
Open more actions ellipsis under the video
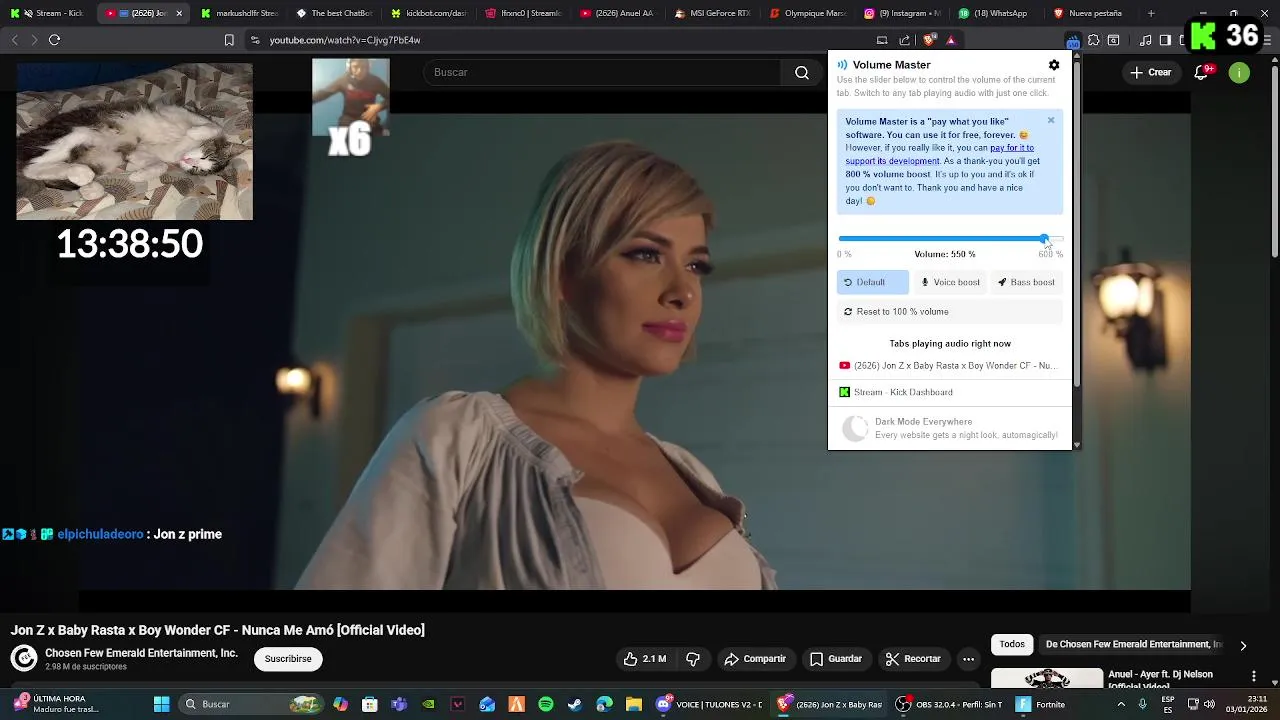[968, 659]
